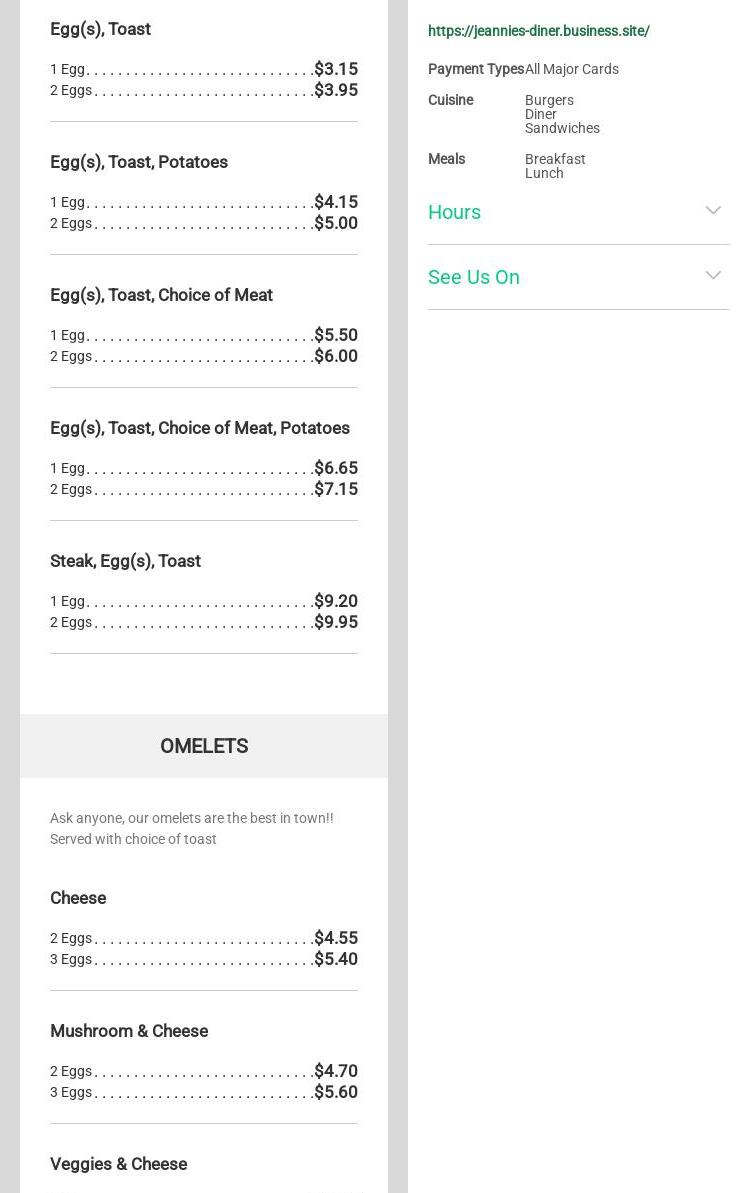This screenshot has height=1193, width=750.
Task: Click the Hours chevron arrow
Action: (x=713, y=211)
